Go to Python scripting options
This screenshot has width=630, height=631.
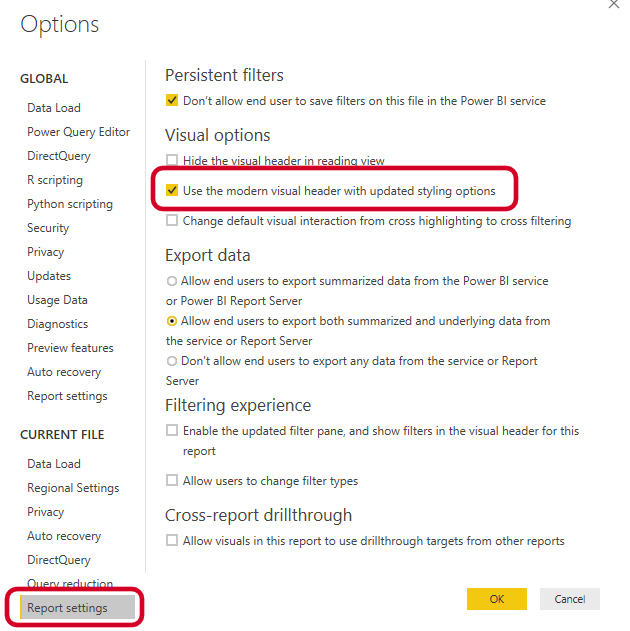[70, 204]
